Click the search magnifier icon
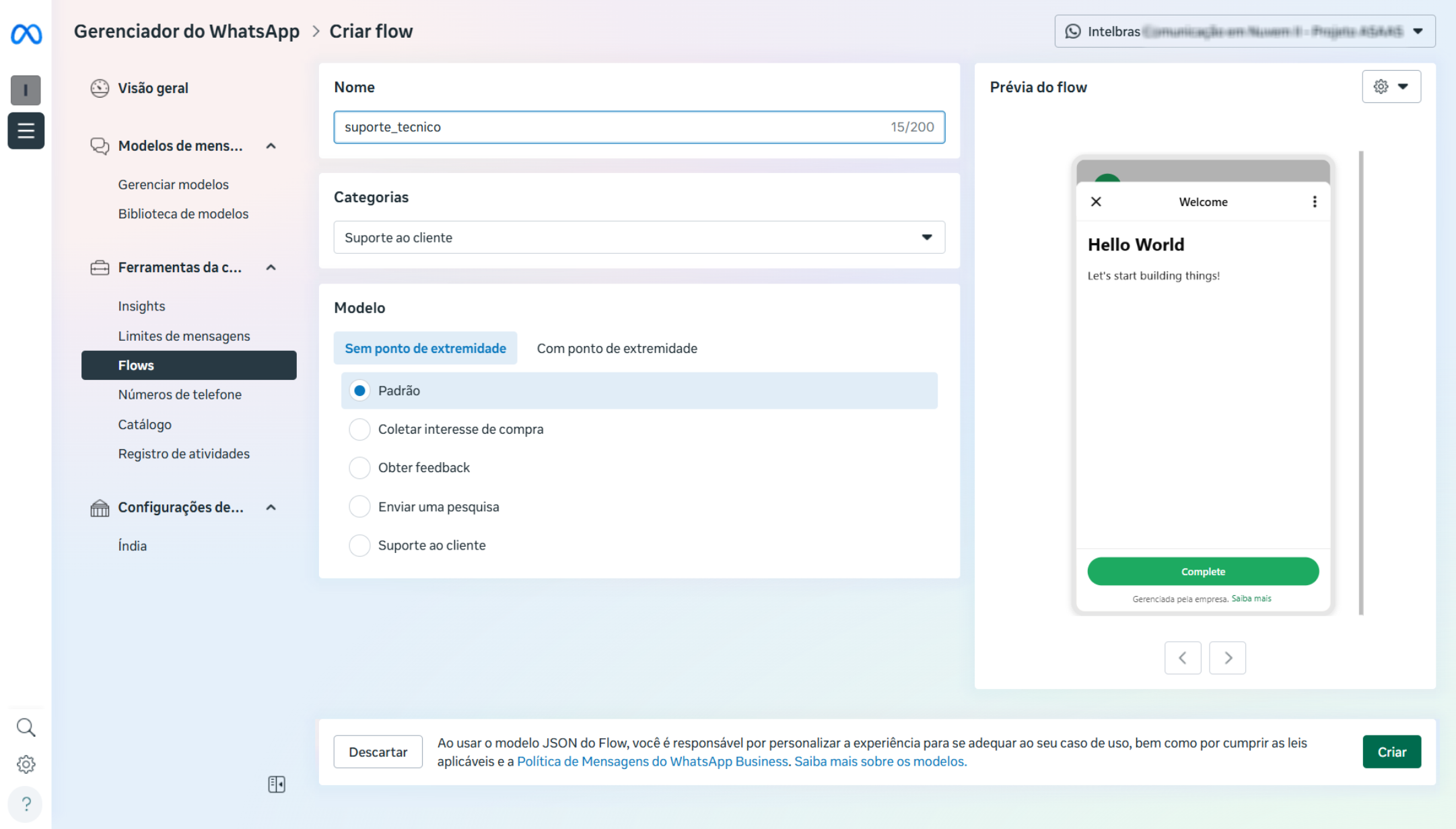Screen dimensions: 1456x829 coord(26,727)
